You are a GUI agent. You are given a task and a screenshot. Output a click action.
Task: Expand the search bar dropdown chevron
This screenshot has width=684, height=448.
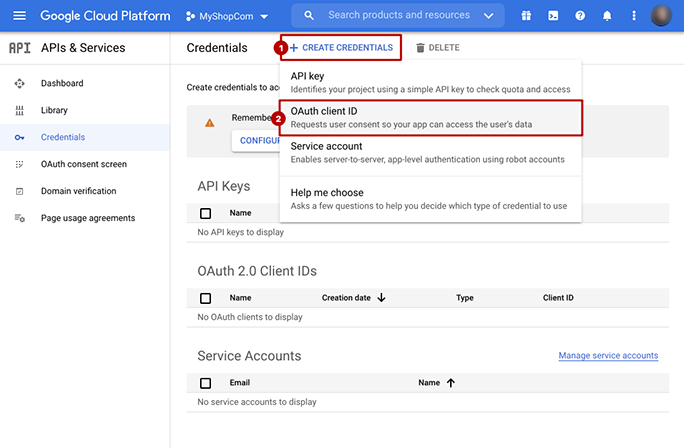tap(489, 16)
